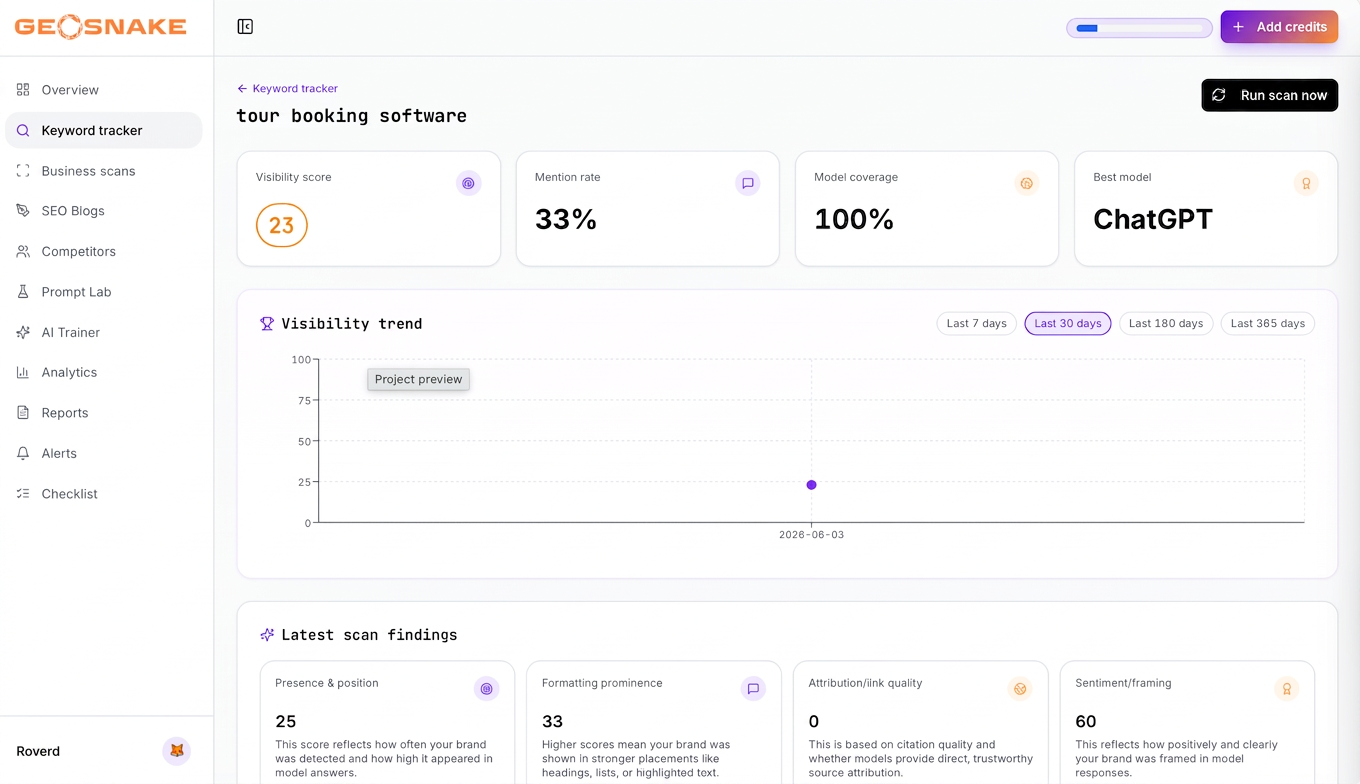1360x784 pixels.
Task: Click the Analytics bar chart icon
Action: tap(23, 372)
